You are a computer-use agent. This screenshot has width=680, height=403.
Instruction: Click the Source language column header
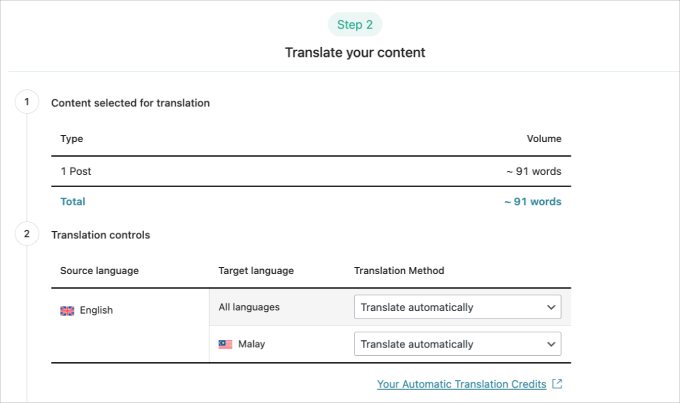[99, 271]
